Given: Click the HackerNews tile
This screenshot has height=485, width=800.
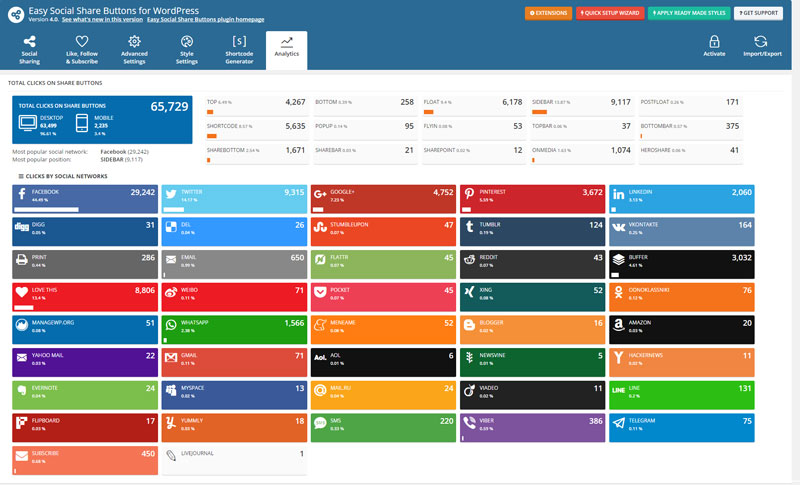Looking at the screenshot, I should click(x=682, y=363).
